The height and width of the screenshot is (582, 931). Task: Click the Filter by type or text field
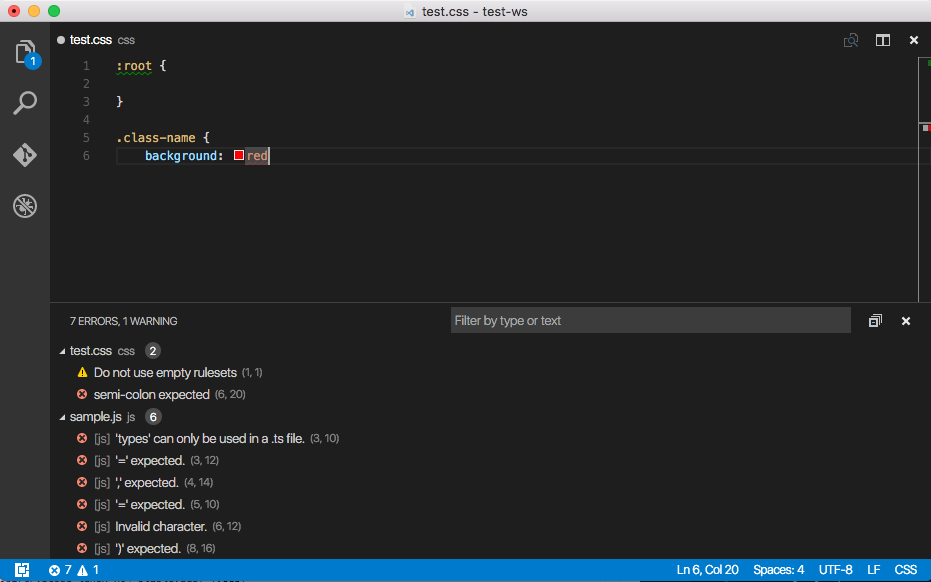coord(650,321)
